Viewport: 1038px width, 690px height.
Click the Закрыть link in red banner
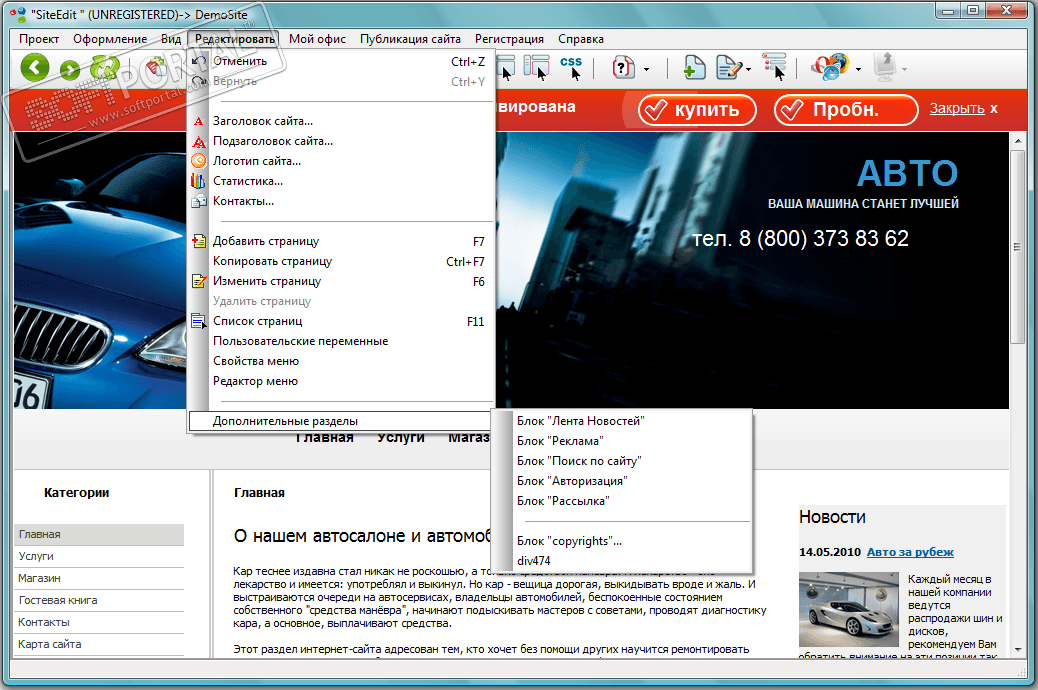957,109
